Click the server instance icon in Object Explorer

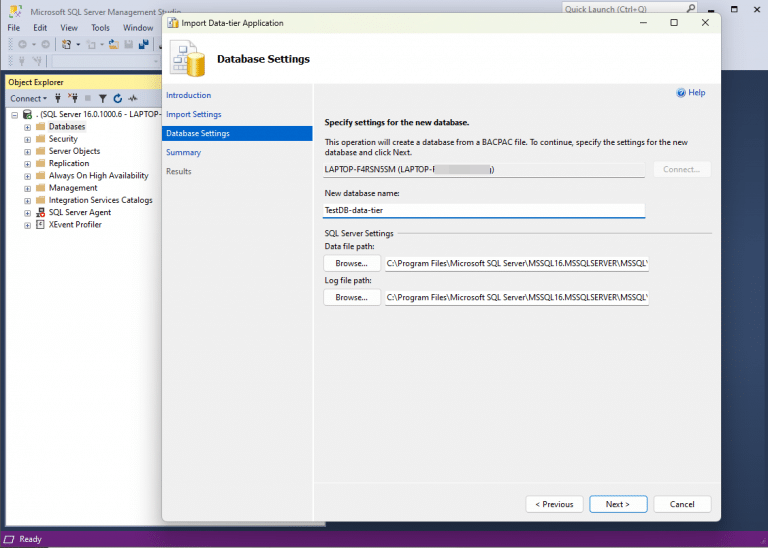(27, 115)
